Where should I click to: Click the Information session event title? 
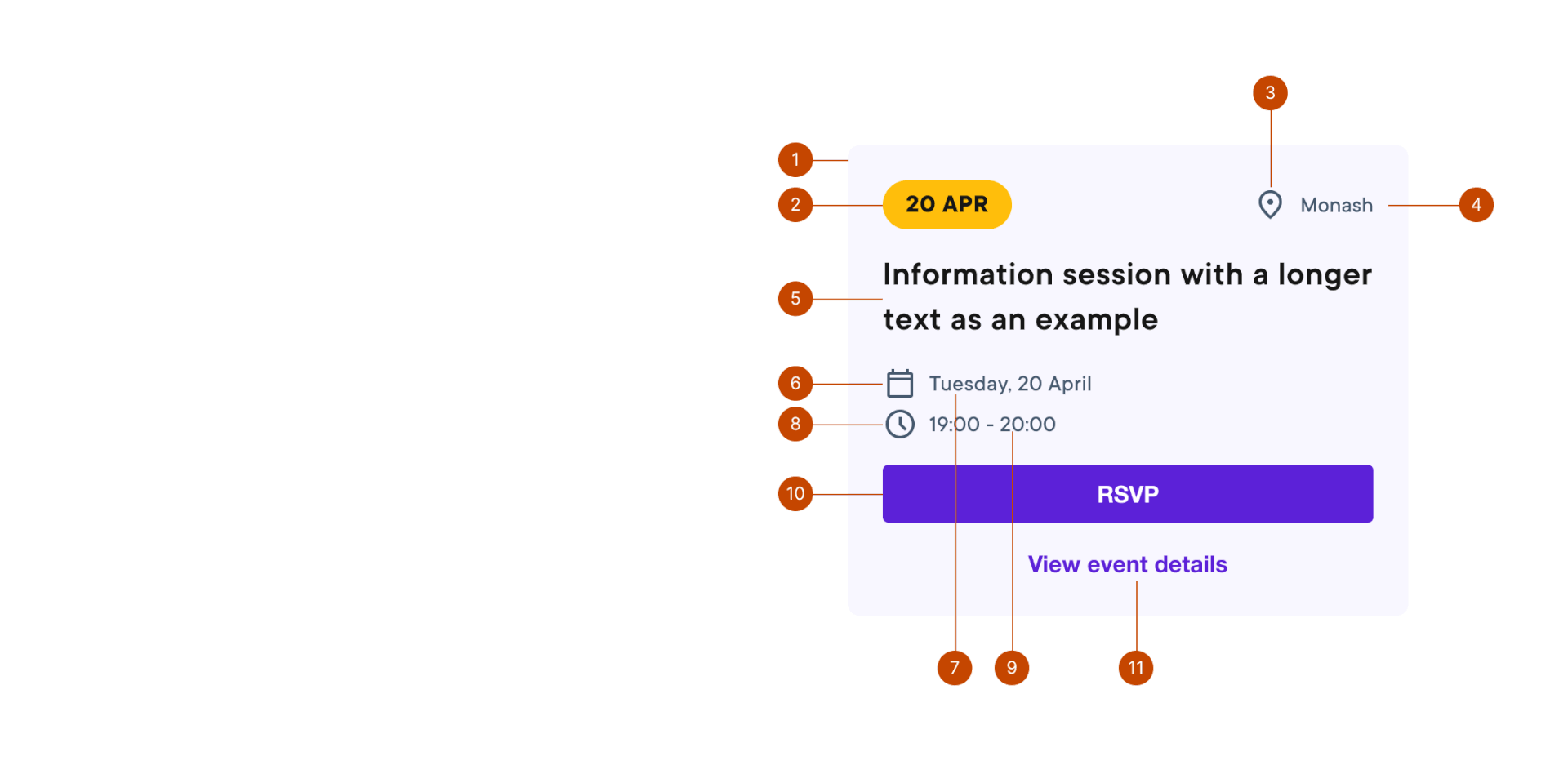(x=1127, y=297)
